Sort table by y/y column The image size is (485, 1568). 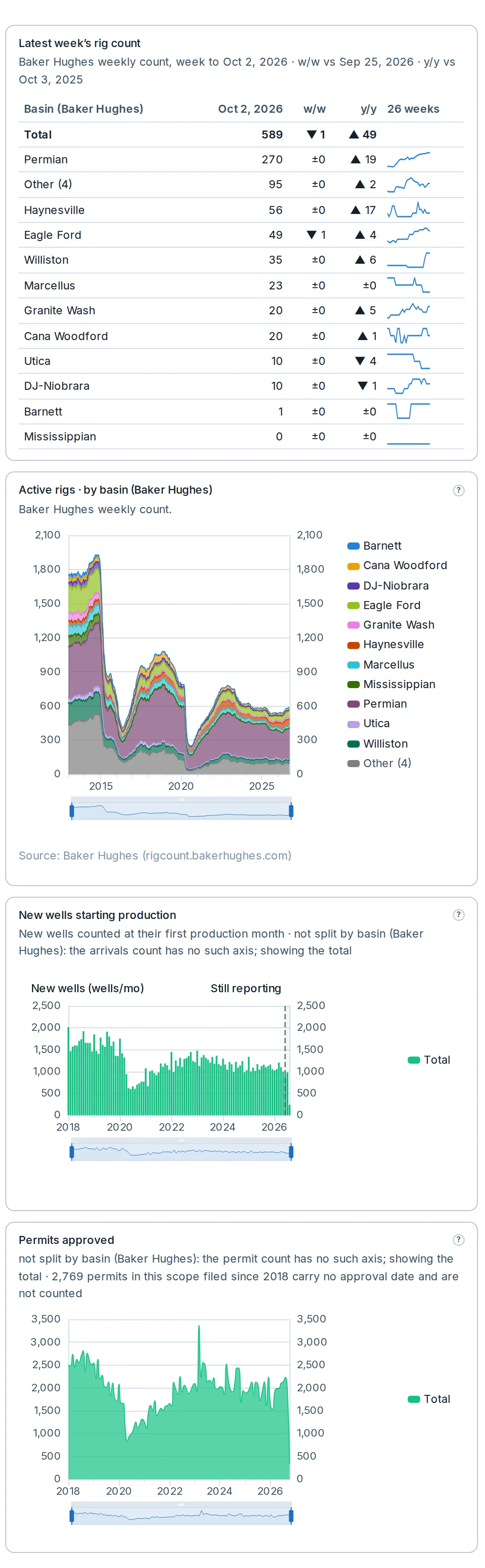(369, 109)
